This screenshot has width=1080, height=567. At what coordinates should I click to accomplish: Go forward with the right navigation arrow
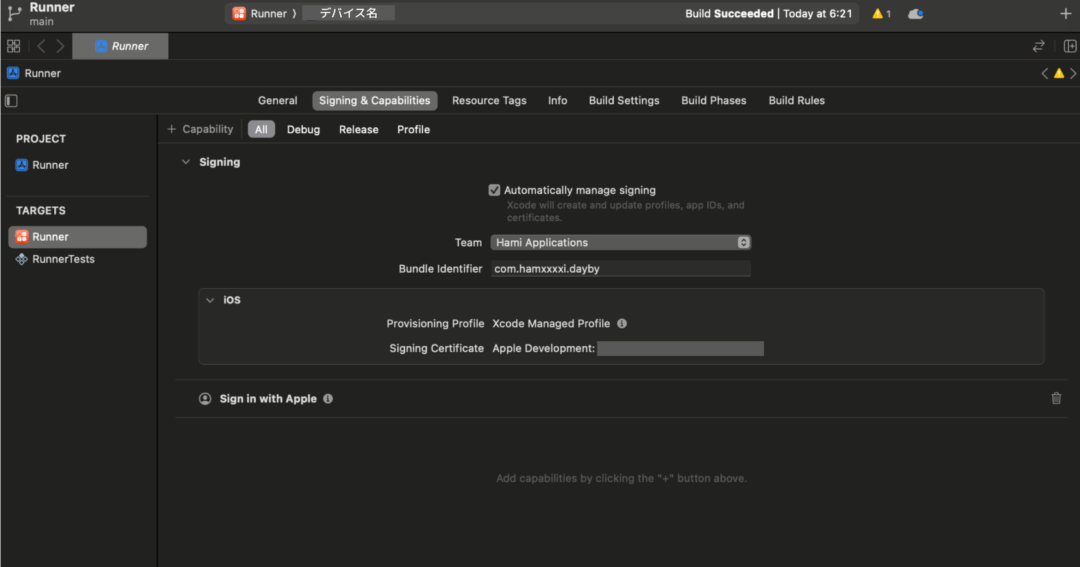(x=61, y=46)
